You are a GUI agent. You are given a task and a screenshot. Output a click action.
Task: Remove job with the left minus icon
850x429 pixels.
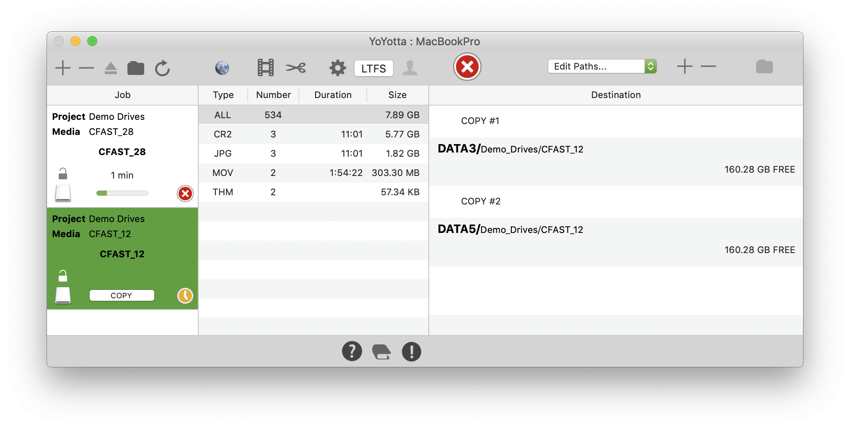pyautogui.click(x=86, y=68)
